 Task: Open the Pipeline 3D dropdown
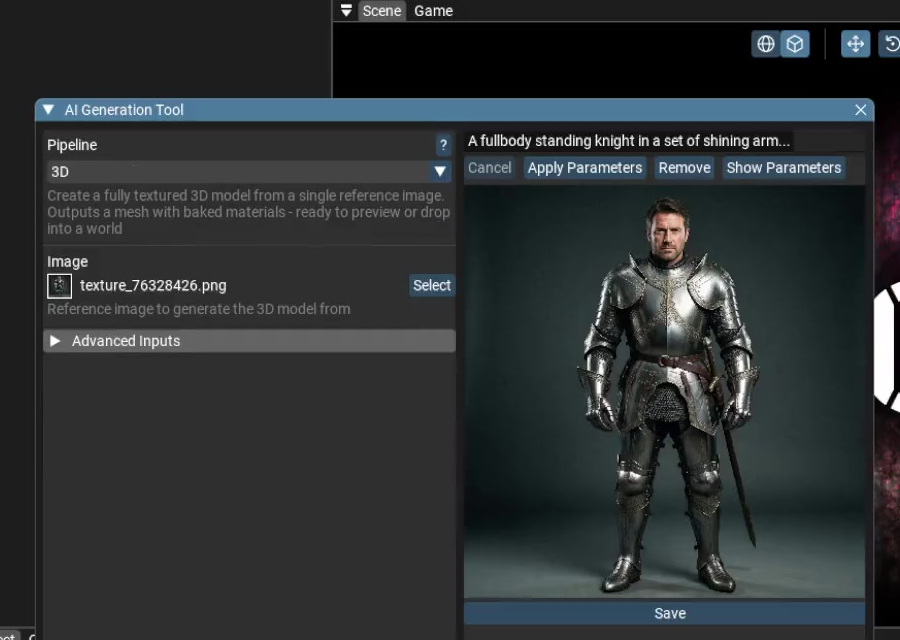tap(249, 172)
